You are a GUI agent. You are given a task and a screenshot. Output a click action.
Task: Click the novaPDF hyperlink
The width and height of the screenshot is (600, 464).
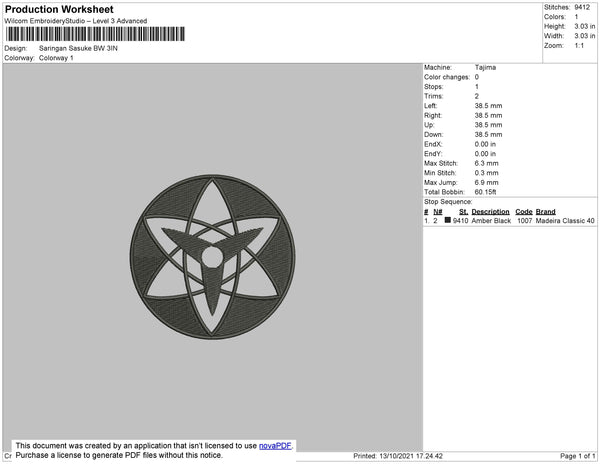275,446
